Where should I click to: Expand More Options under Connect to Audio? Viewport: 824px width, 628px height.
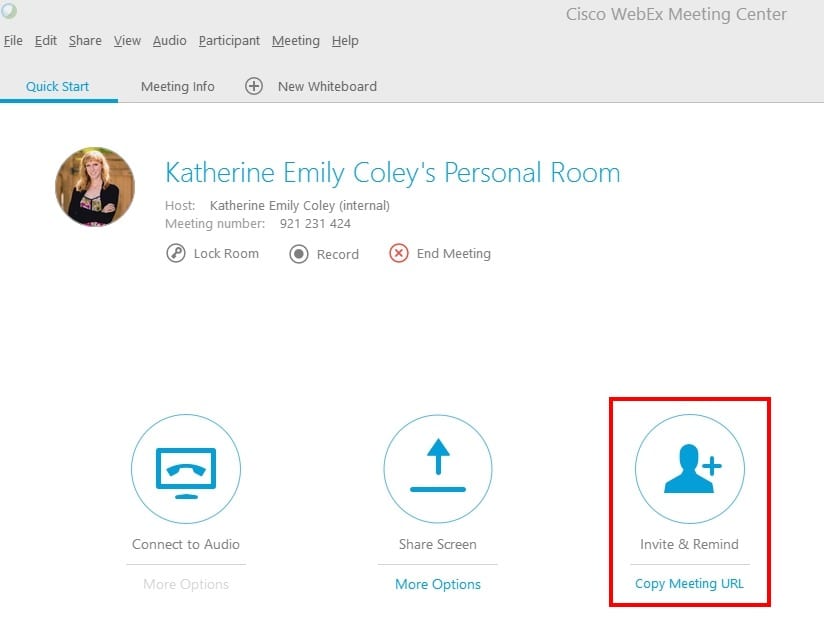coord(185,583)
